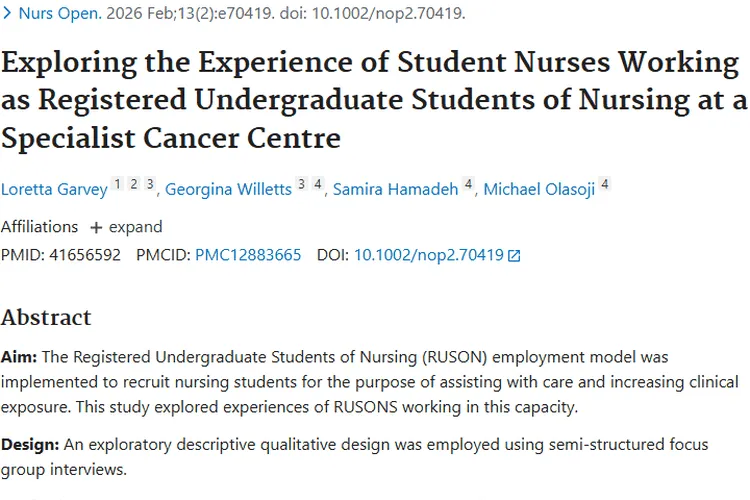The width and height of the screenshot is (750, 500).
Task: Open the PMC12883665 full-text link
Action: [x=248, y=255]
